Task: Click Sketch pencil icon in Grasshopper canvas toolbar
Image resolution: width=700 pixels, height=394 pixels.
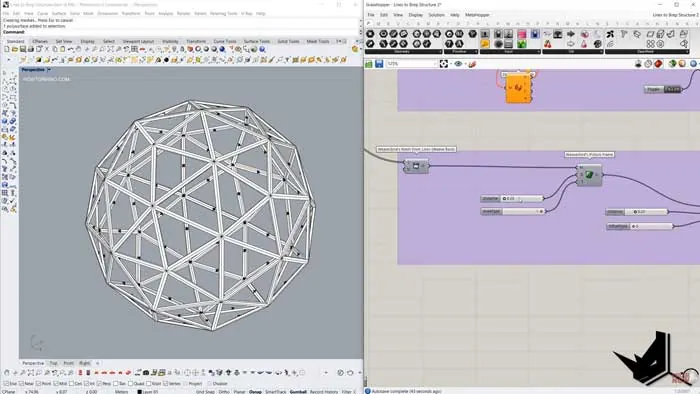Action: click(472, 64)
